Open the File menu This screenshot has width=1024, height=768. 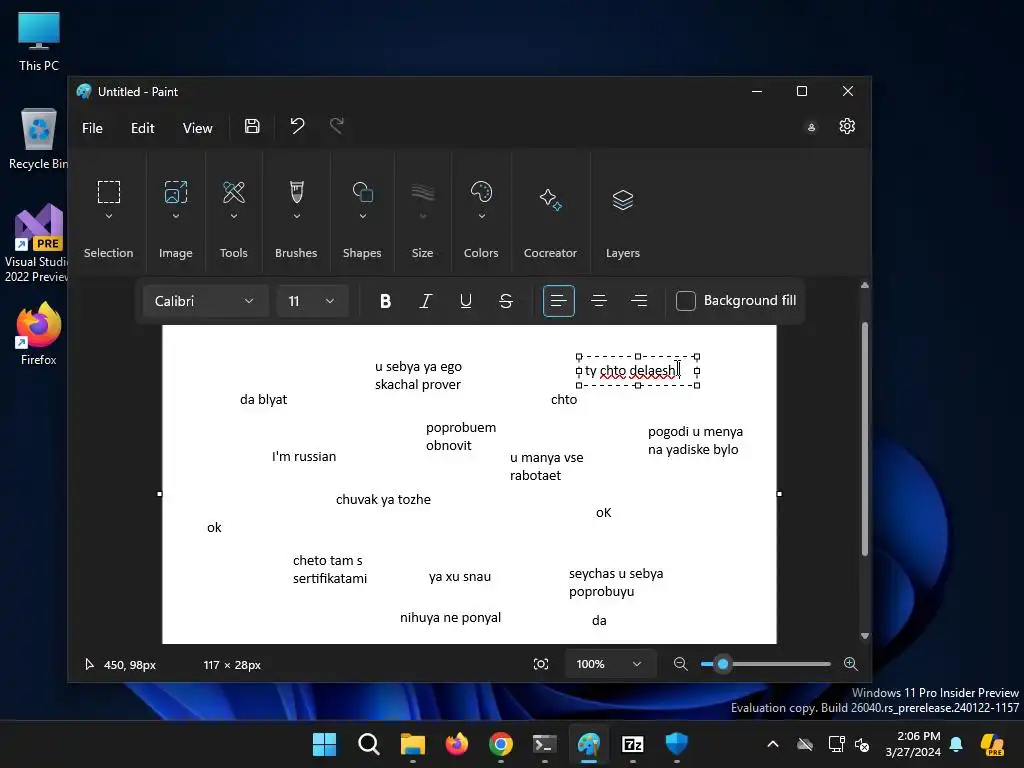point(92,128)
